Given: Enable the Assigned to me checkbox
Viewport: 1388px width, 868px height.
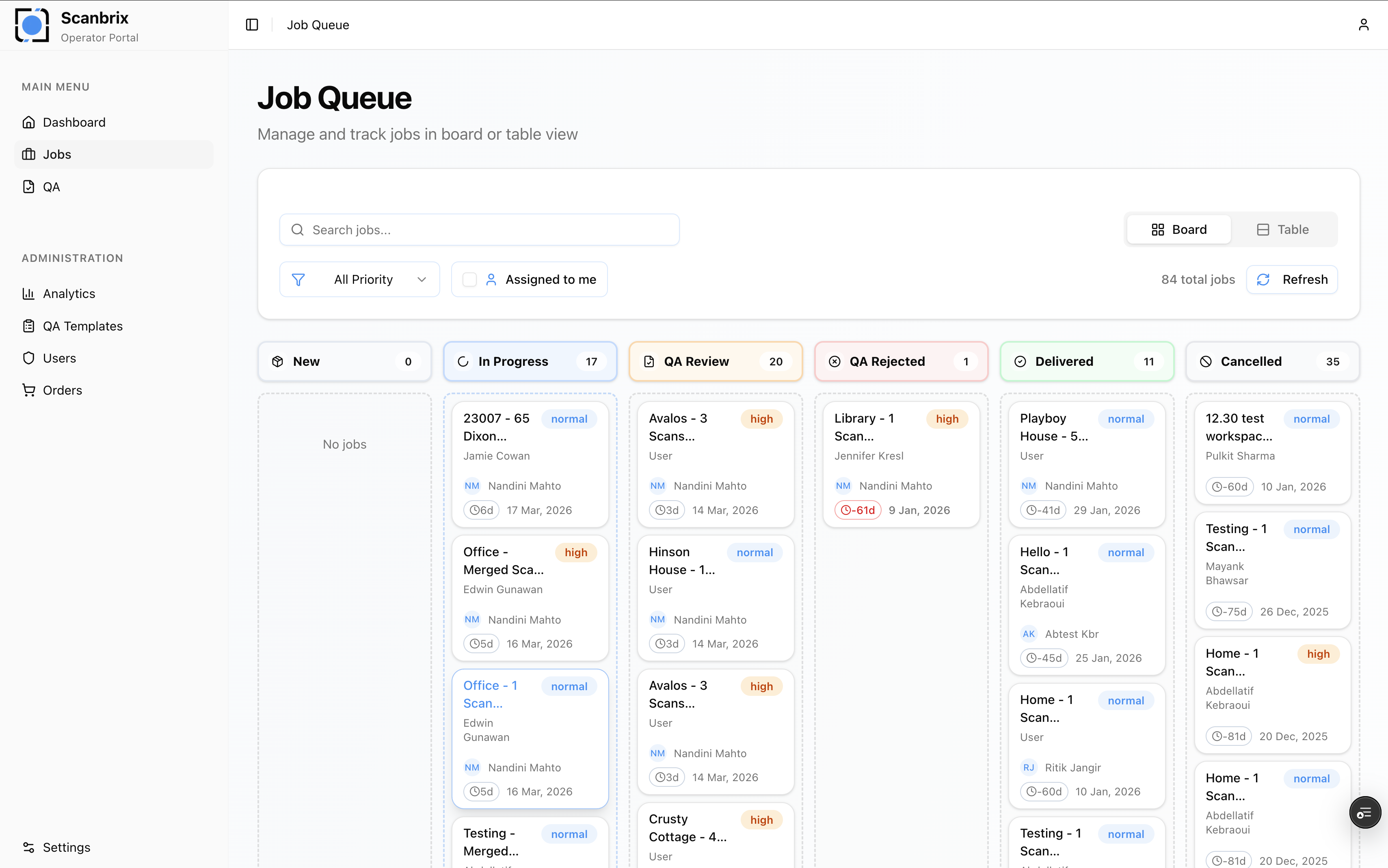Looking at the screenshot, I should (469, 279).
